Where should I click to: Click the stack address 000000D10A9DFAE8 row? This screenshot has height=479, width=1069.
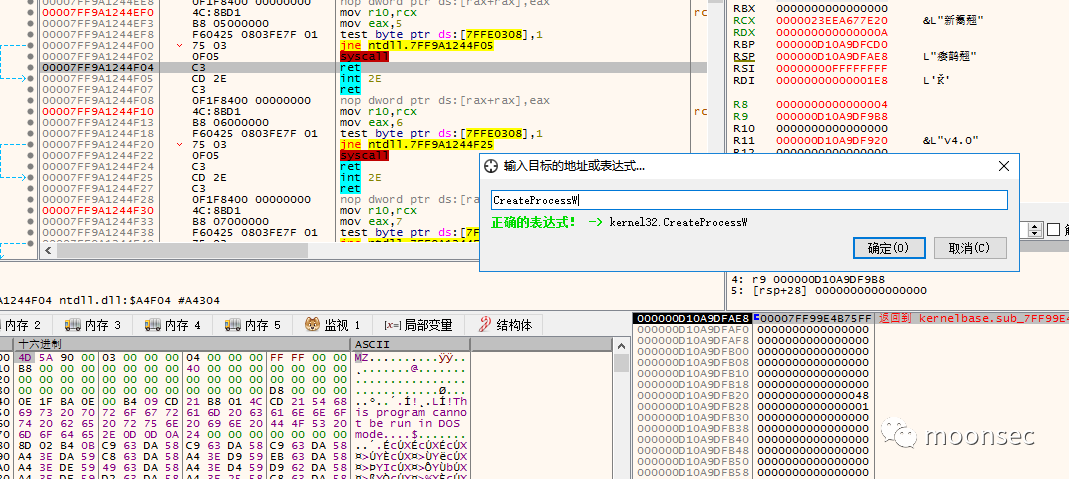692,318
